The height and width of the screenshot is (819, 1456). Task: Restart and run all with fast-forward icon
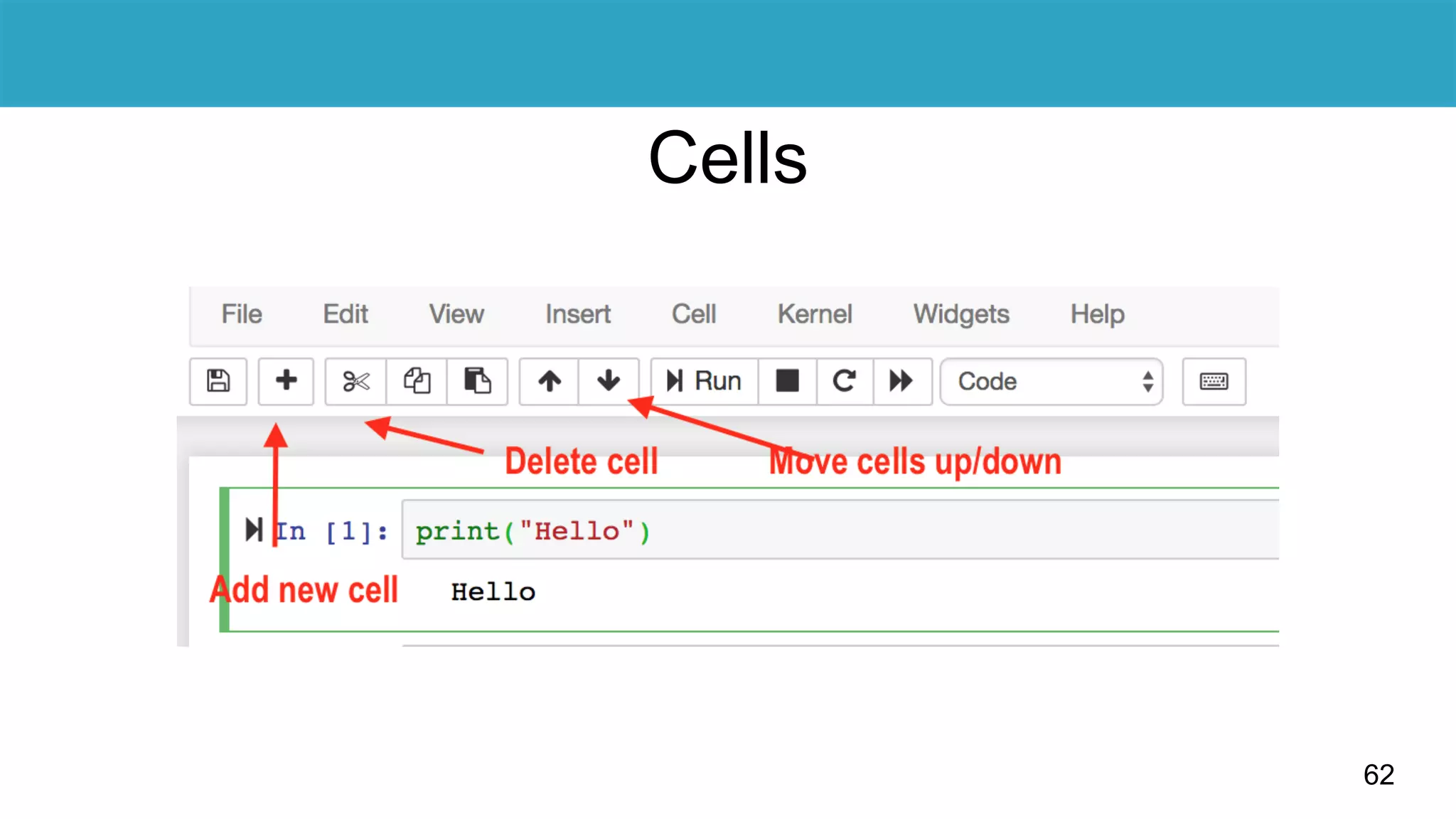(x=902, y=381)
